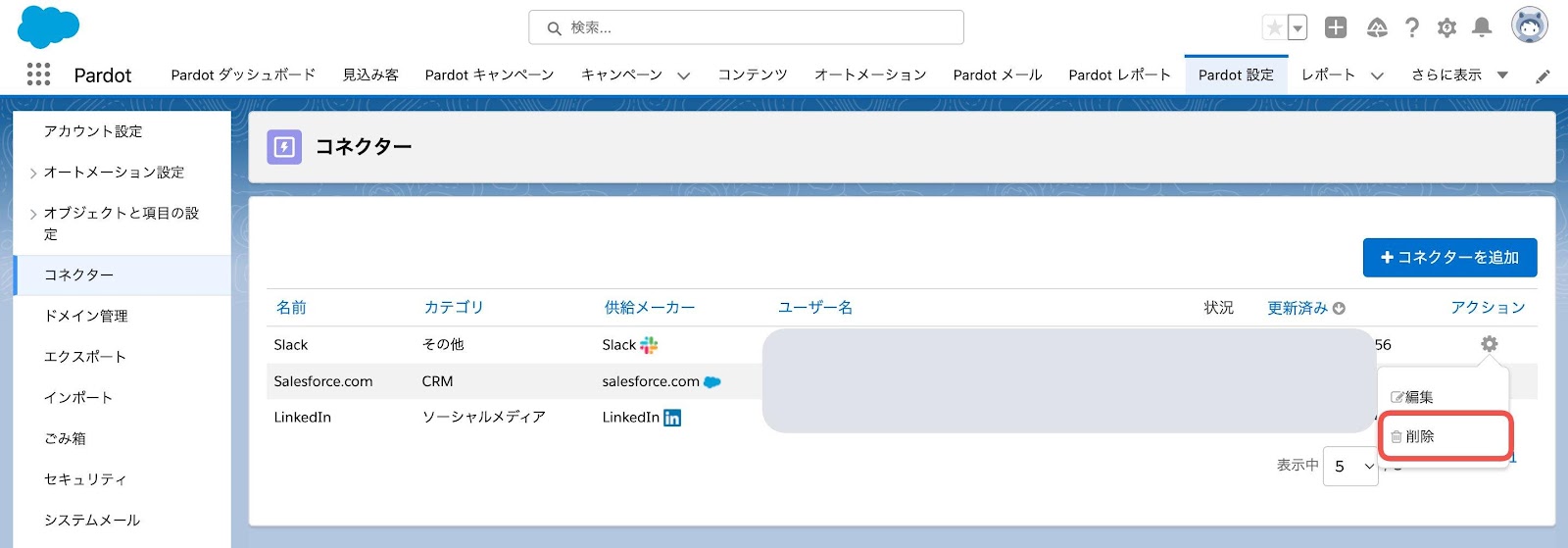Click the connector lightning page icon
Screen dimensions: 1568x548
[284, 147]
